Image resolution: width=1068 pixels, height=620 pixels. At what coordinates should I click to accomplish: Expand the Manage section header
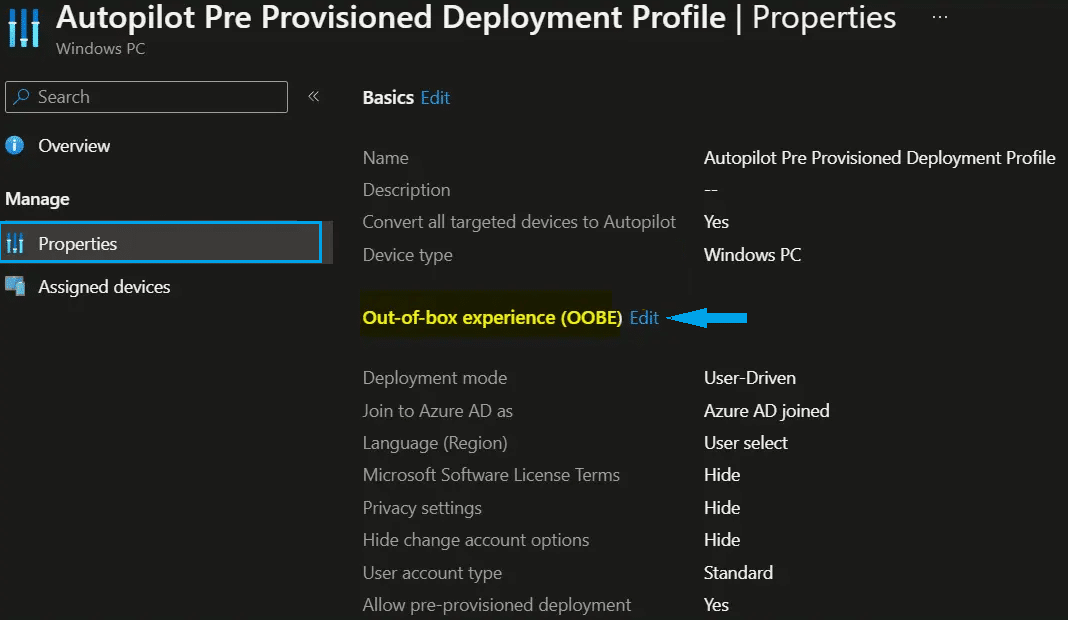[37, 198]
